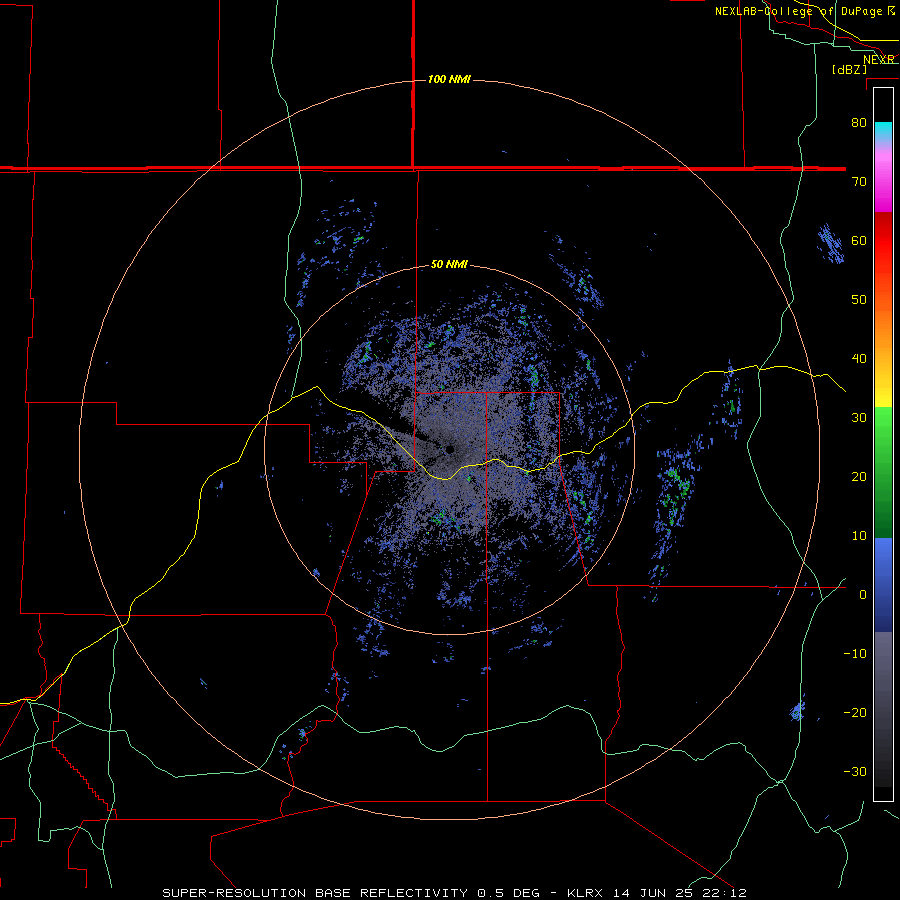Click the cyan top of the color bar
Viewport: 900px width, 900px height.
point(883,129)
